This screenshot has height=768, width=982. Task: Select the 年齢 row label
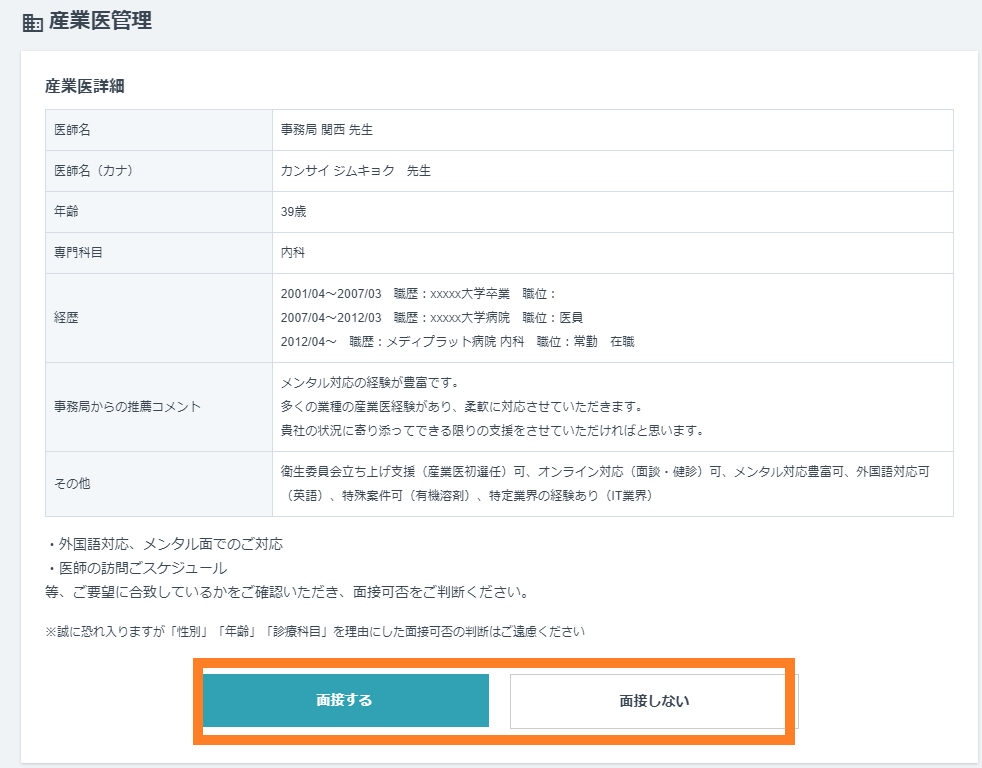(x=66, y=211)
